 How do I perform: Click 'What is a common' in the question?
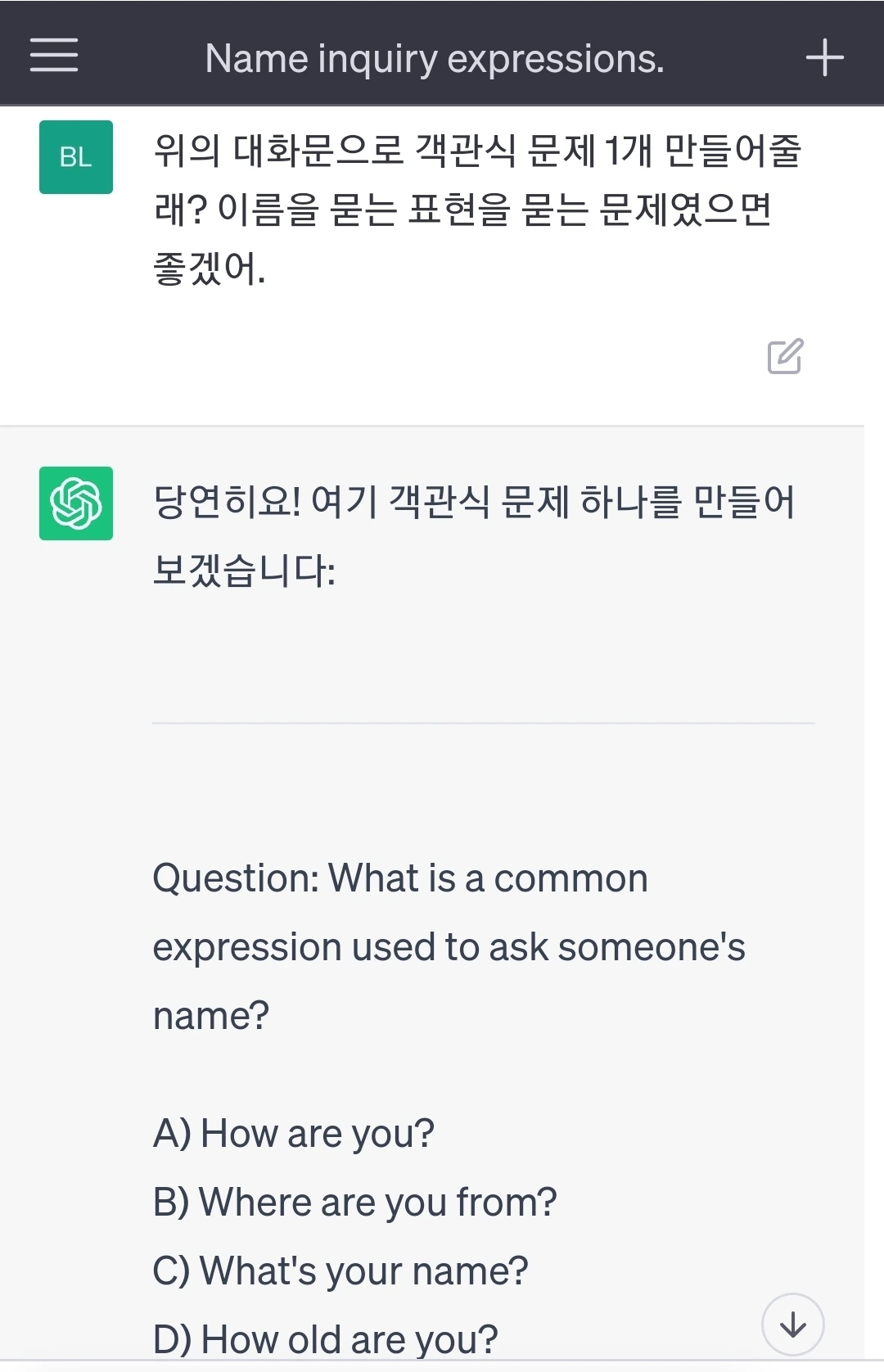[488, 878]
